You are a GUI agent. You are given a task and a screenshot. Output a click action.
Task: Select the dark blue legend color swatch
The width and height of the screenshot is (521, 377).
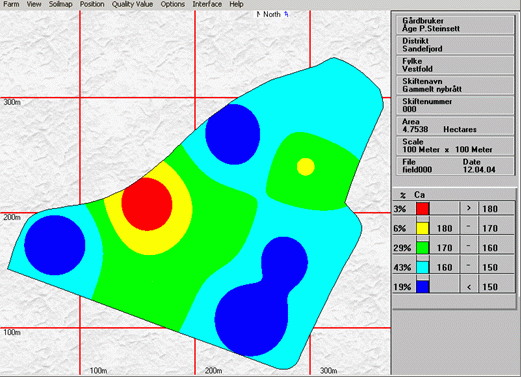click(x=422, y=287)
